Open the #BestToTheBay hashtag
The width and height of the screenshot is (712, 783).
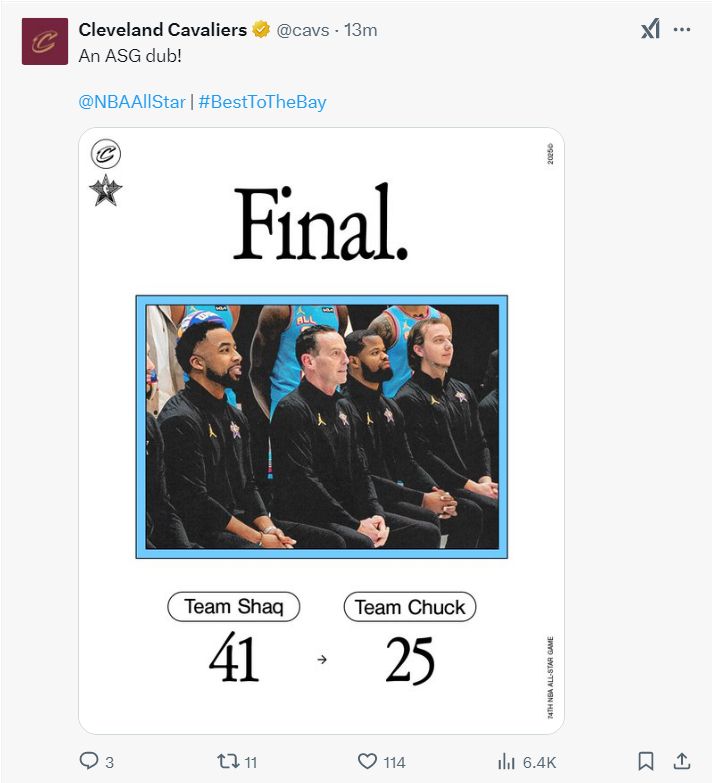tap(262, 102)
